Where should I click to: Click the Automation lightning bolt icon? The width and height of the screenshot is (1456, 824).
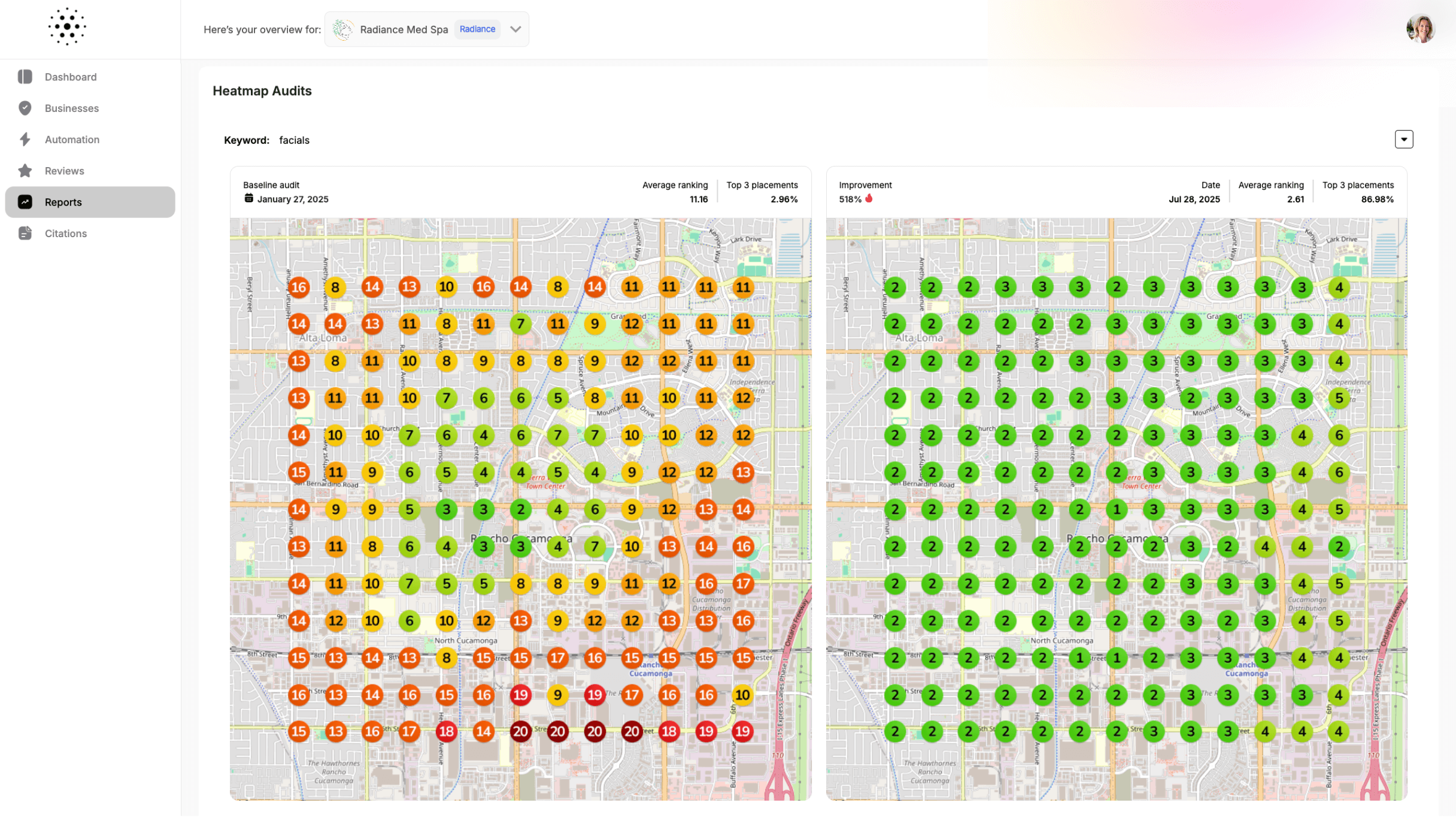pyautogui.click(x=25, y=140)
